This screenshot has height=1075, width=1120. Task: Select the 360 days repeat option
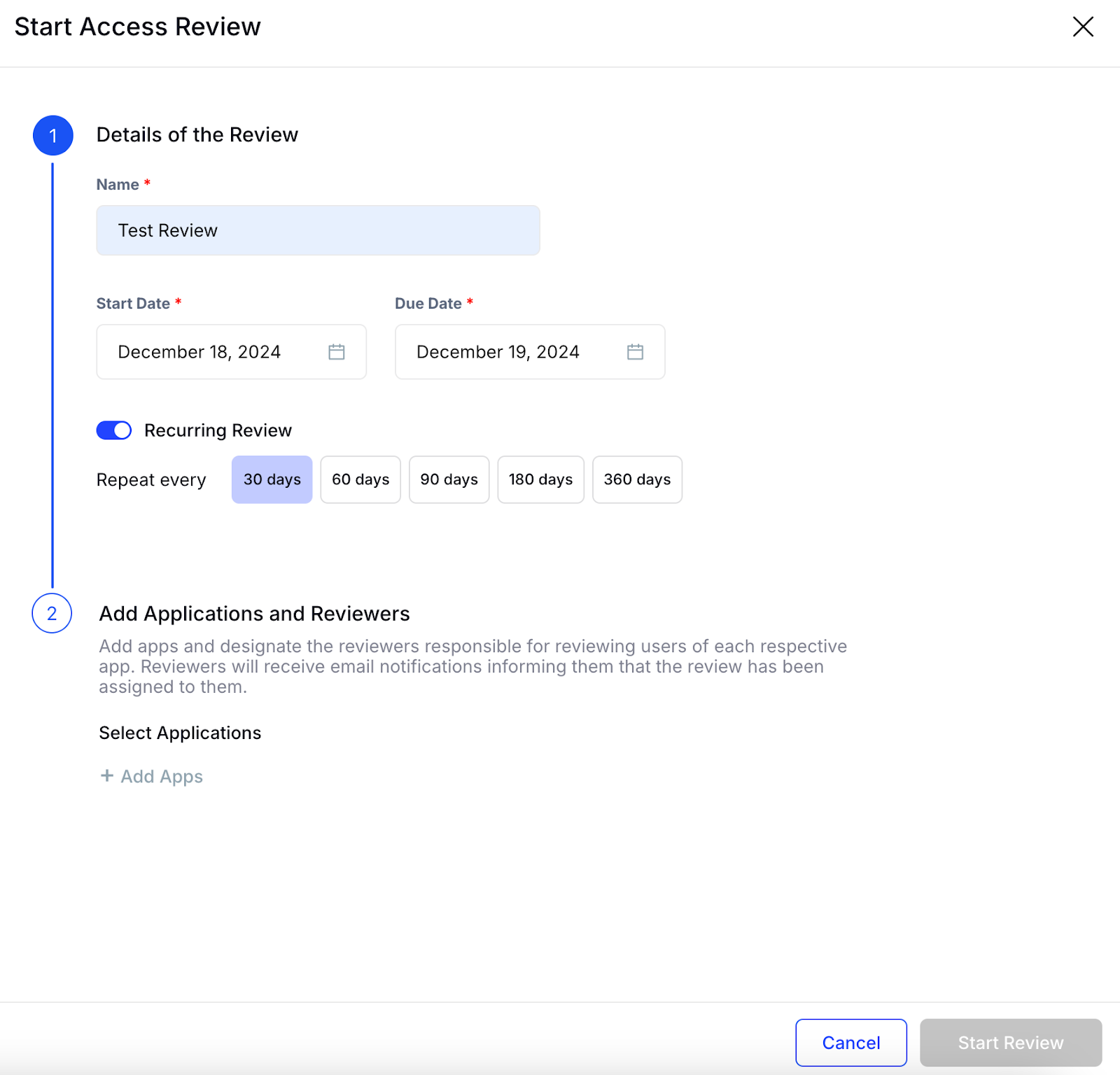(x=636, y=479)
